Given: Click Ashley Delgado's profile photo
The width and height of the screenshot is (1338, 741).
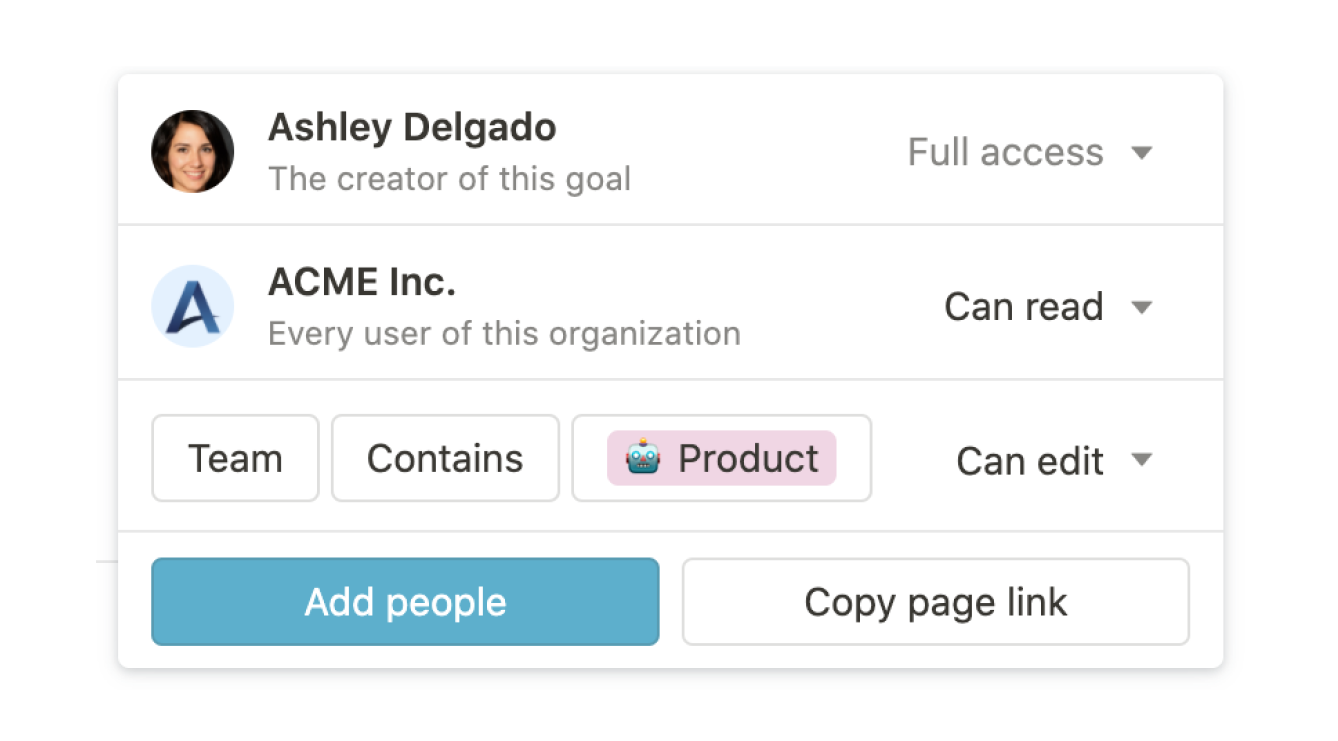Looking at the screenshot, I should click(193, 152).
